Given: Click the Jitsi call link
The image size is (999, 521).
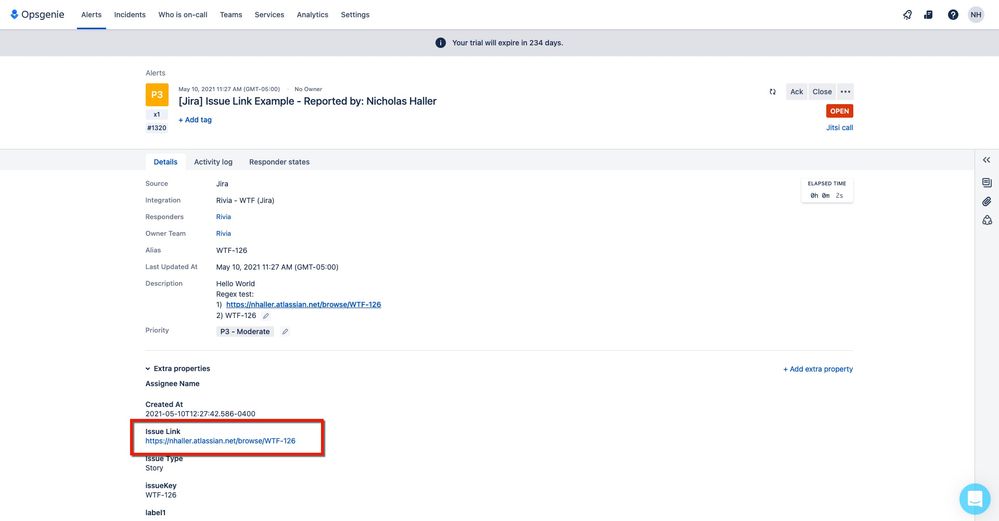Looking at the screenshot, I should (x=839, y=127).
